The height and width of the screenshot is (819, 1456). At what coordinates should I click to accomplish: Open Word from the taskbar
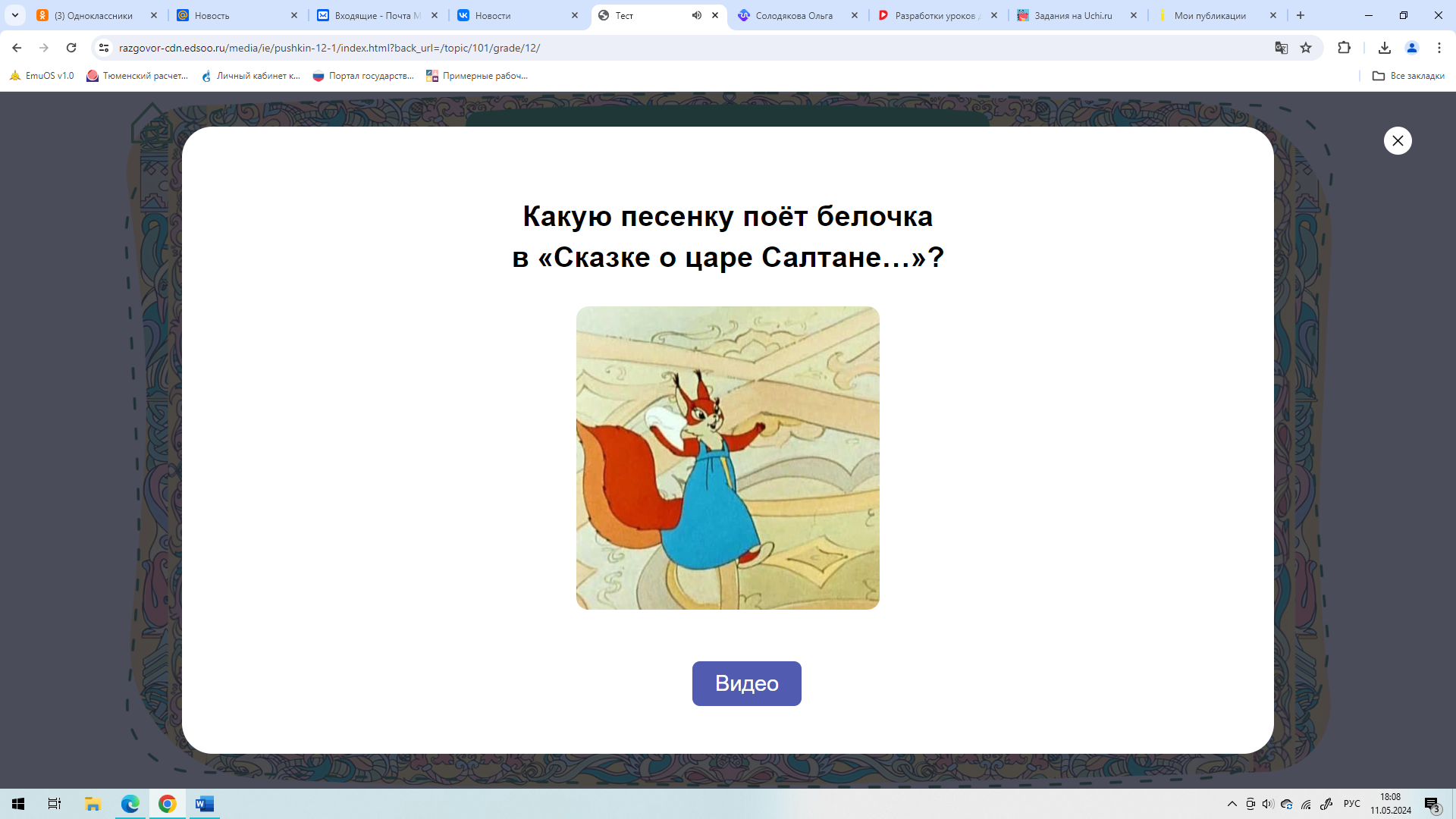205,804
